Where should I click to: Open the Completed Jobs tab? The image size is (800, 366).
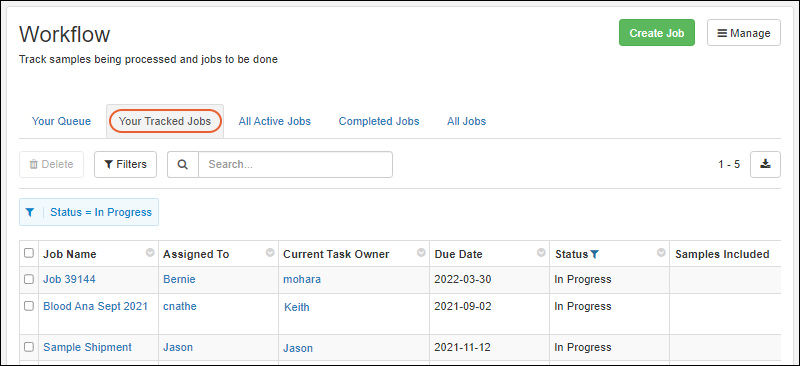coord(379,121)
